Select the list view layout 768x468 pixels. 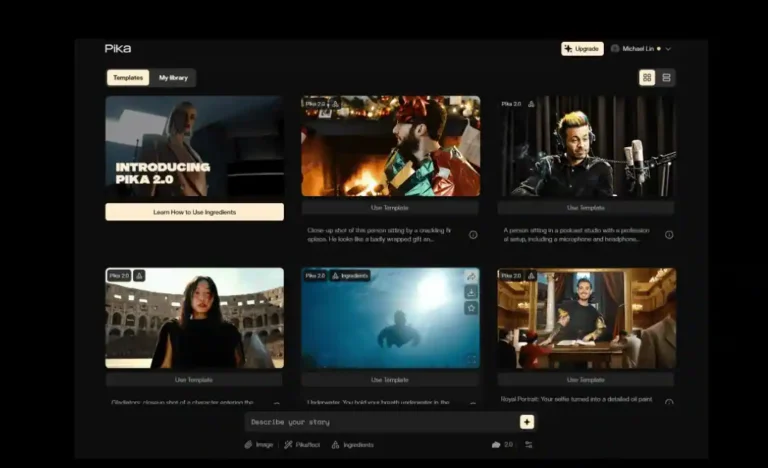pos(666,77)
